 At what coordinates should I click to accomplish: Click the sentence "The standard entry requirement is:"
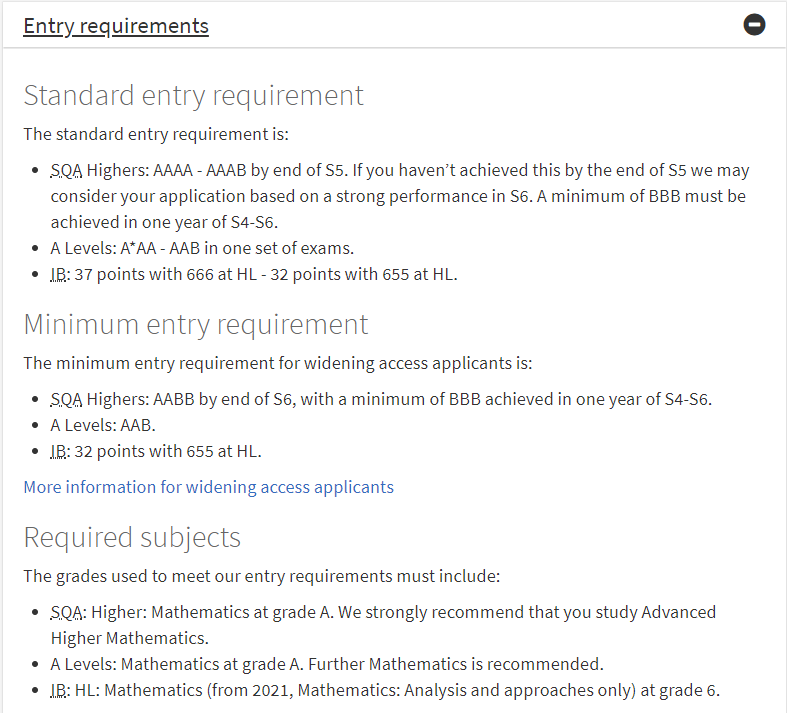pos(155,134)
